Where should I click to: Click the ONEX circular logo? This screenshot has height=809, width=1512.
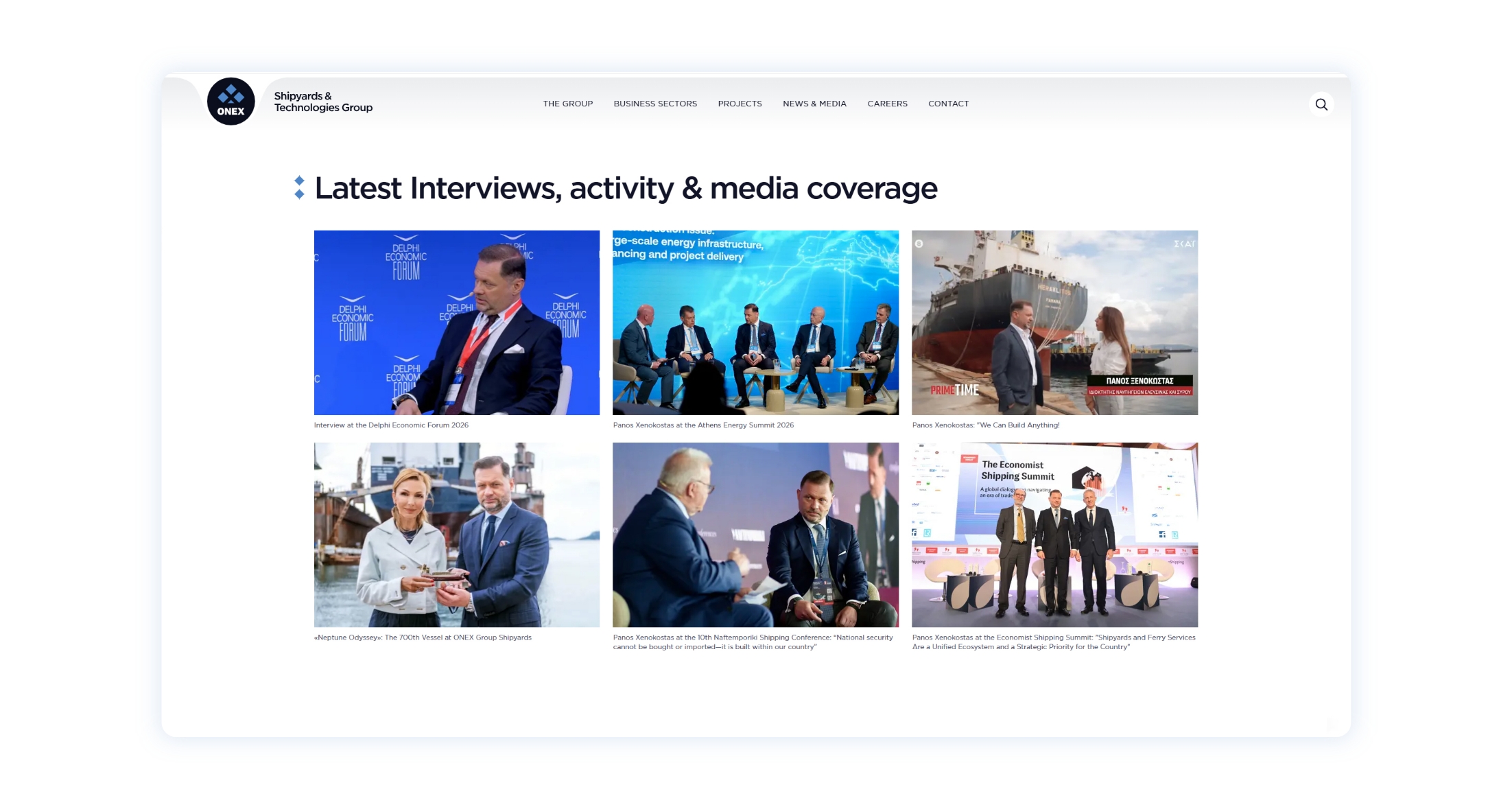(x=231, y=102)
